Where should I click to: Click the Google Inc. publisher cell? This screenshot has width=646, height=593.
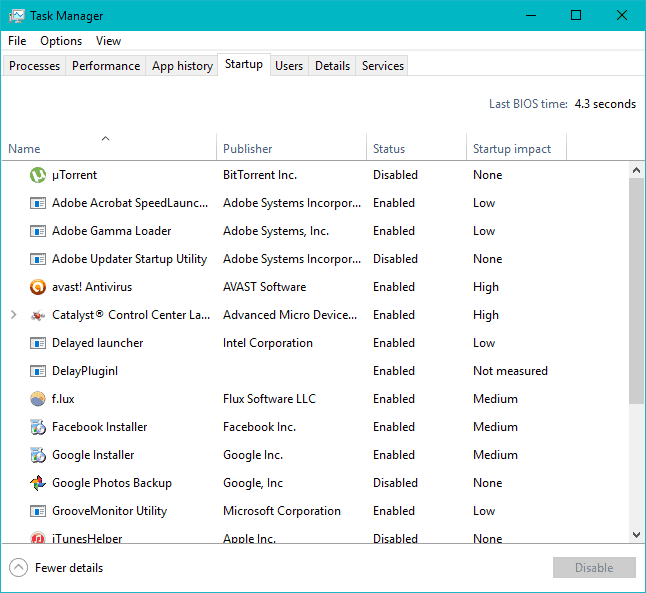[x=253, y=455]
